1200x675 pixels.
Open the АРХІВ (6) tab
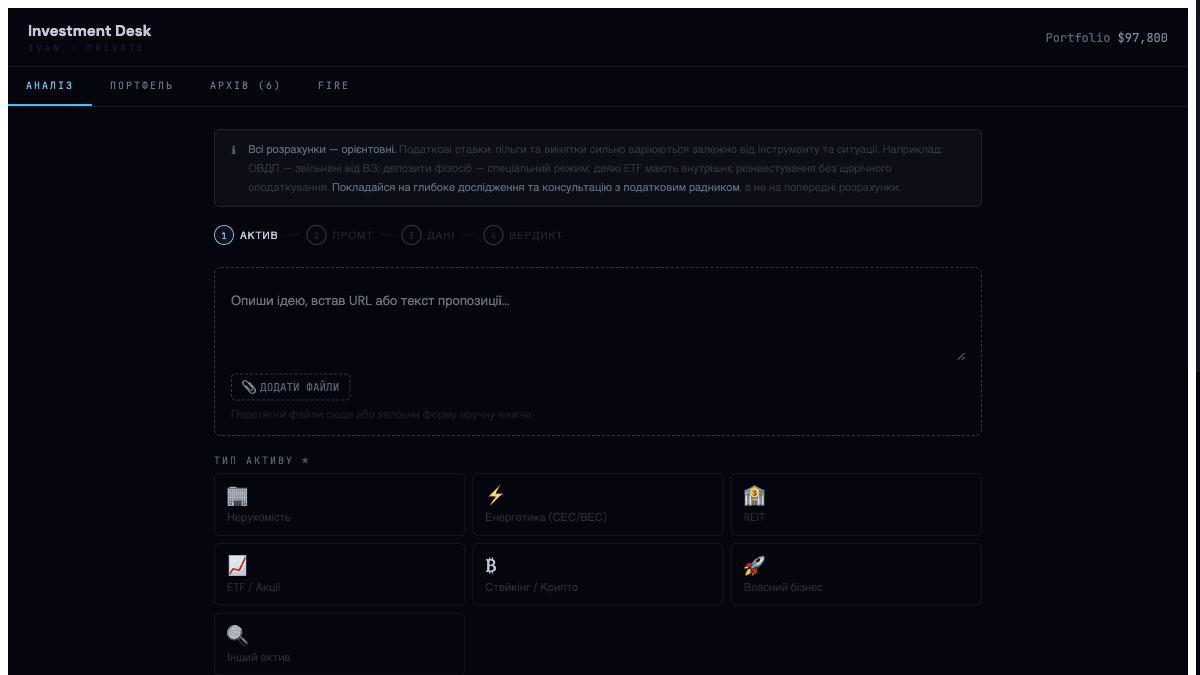246,86
